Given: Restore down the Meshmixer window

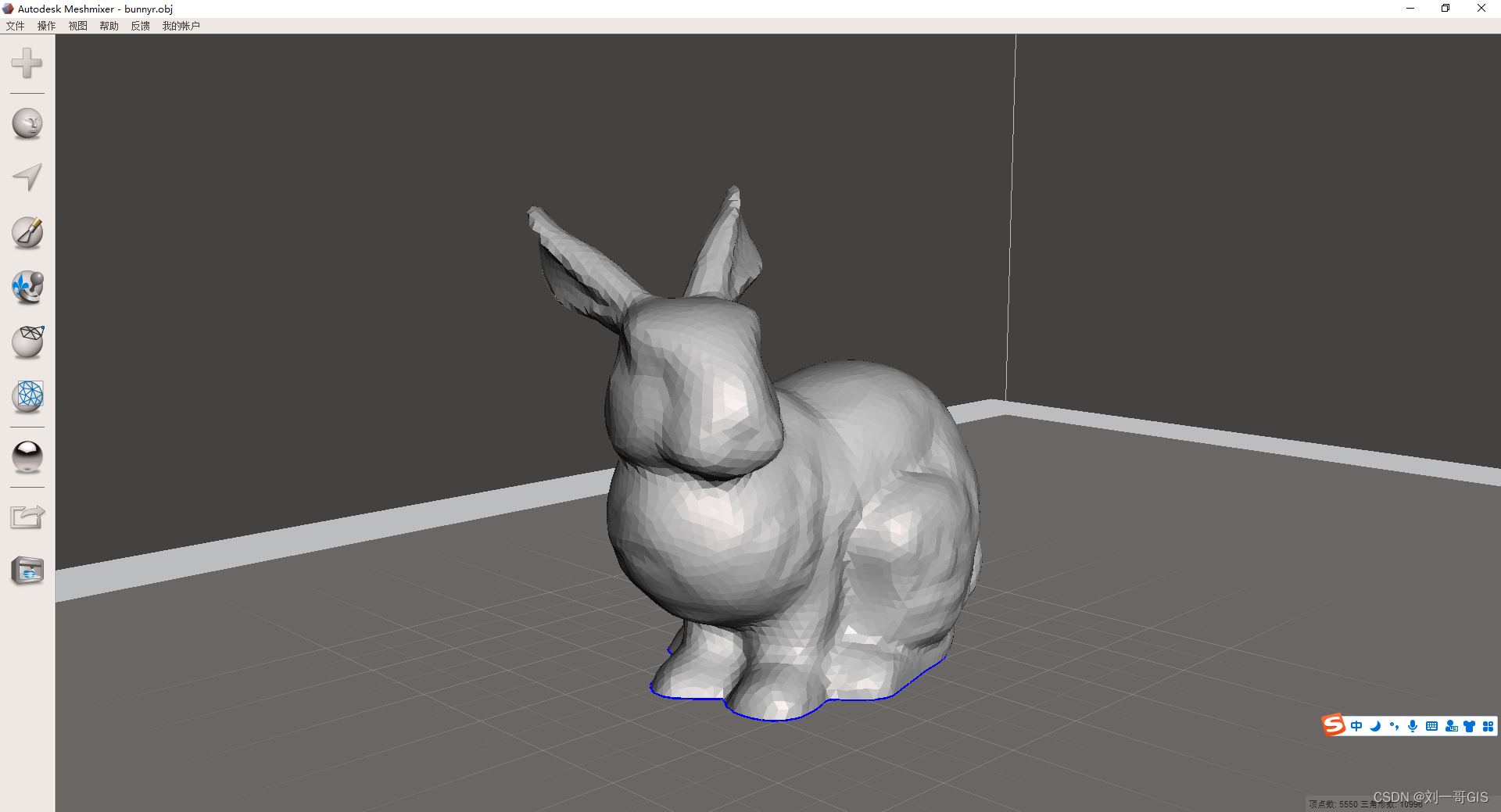Looking at the screenshot, I should click(x=1445, y=9).
